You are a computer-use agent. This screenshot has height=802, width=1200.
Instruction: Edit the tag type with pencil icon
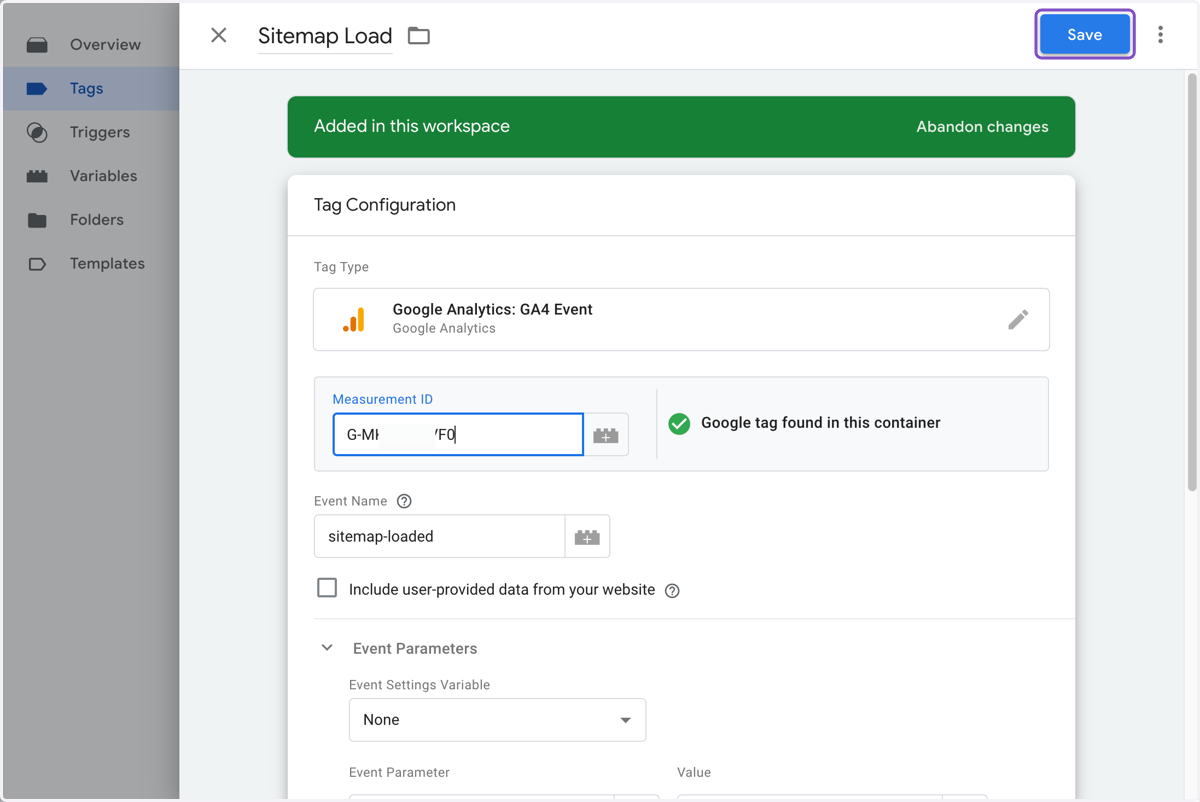pyautogui.click(x=1018, y=320)
